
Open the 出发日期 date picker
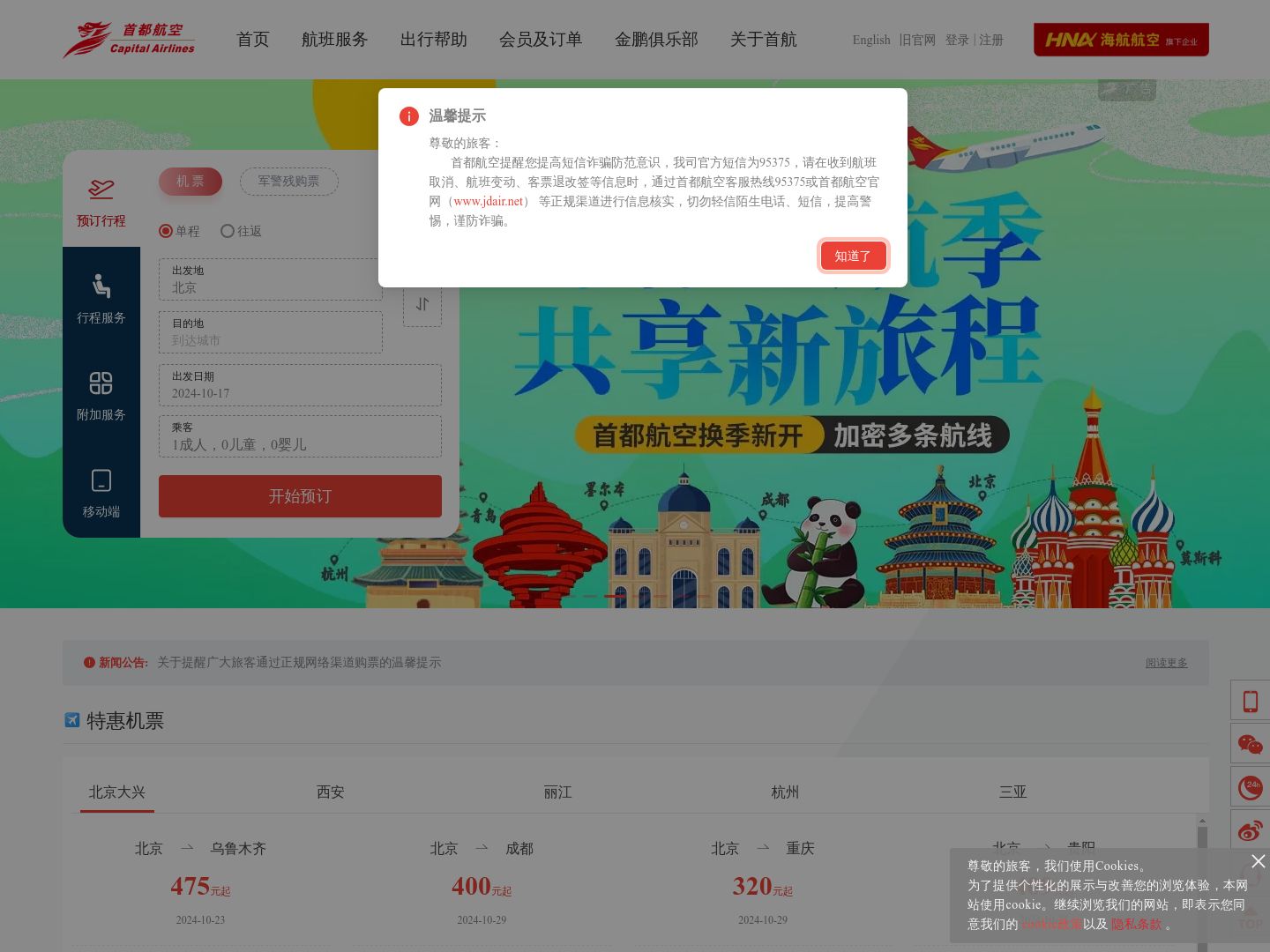[x=300, y=385]
